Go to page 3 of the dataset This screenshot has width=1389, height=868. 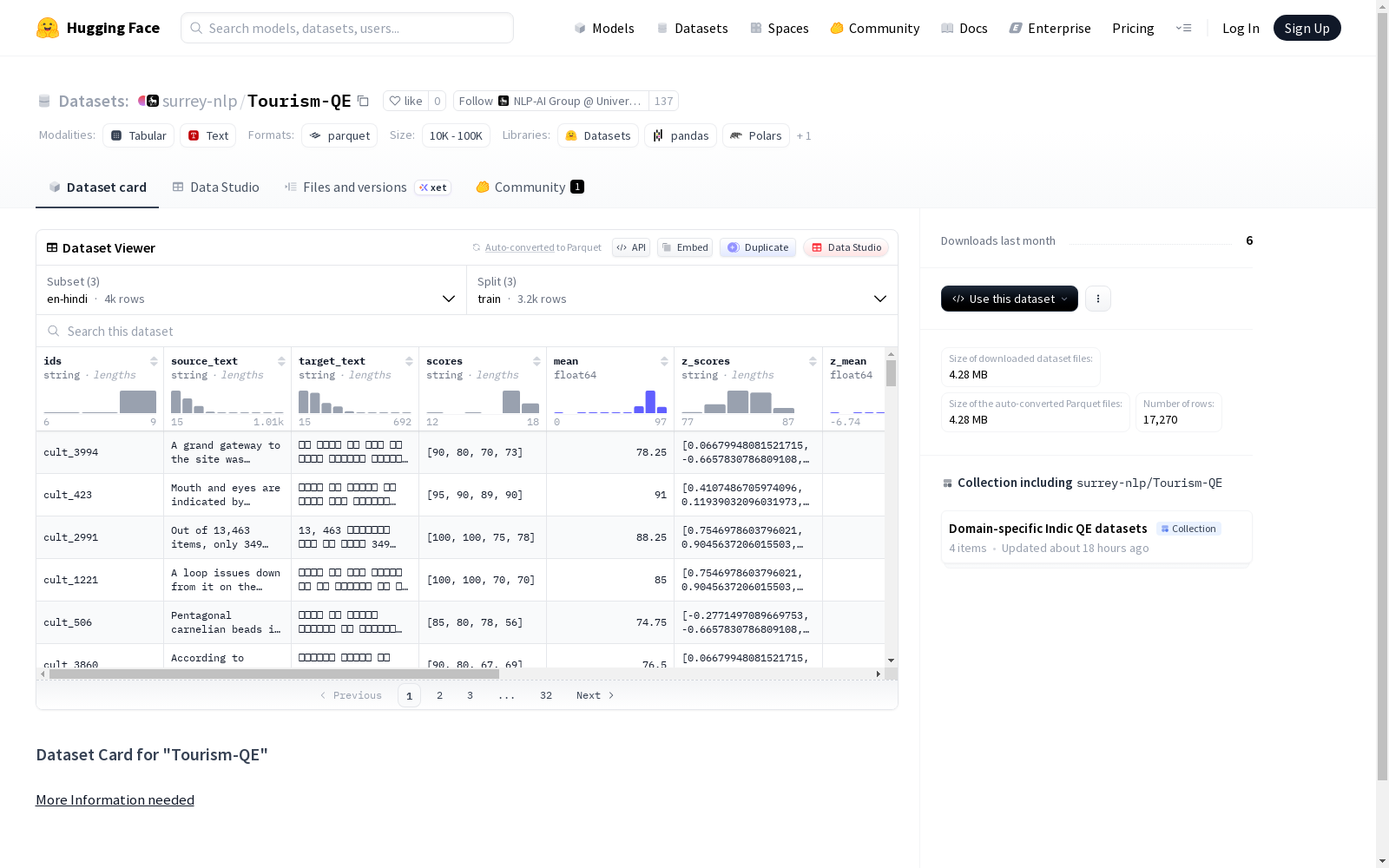click(471, 695)
